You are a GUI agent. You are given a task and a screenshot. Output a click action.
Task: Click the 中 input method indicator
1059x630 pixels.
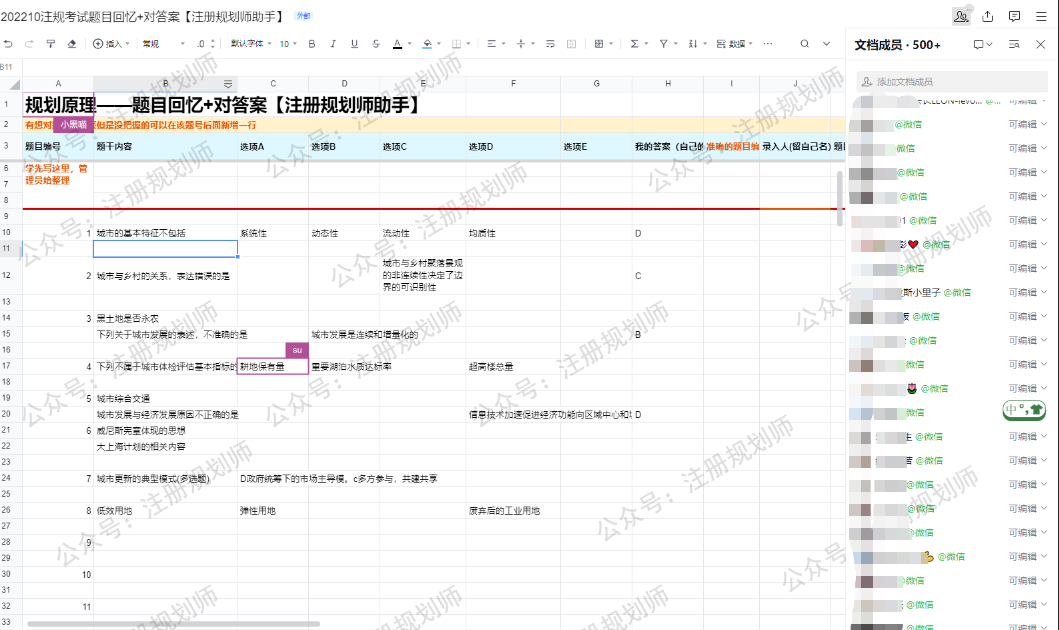pos(1011,409)
